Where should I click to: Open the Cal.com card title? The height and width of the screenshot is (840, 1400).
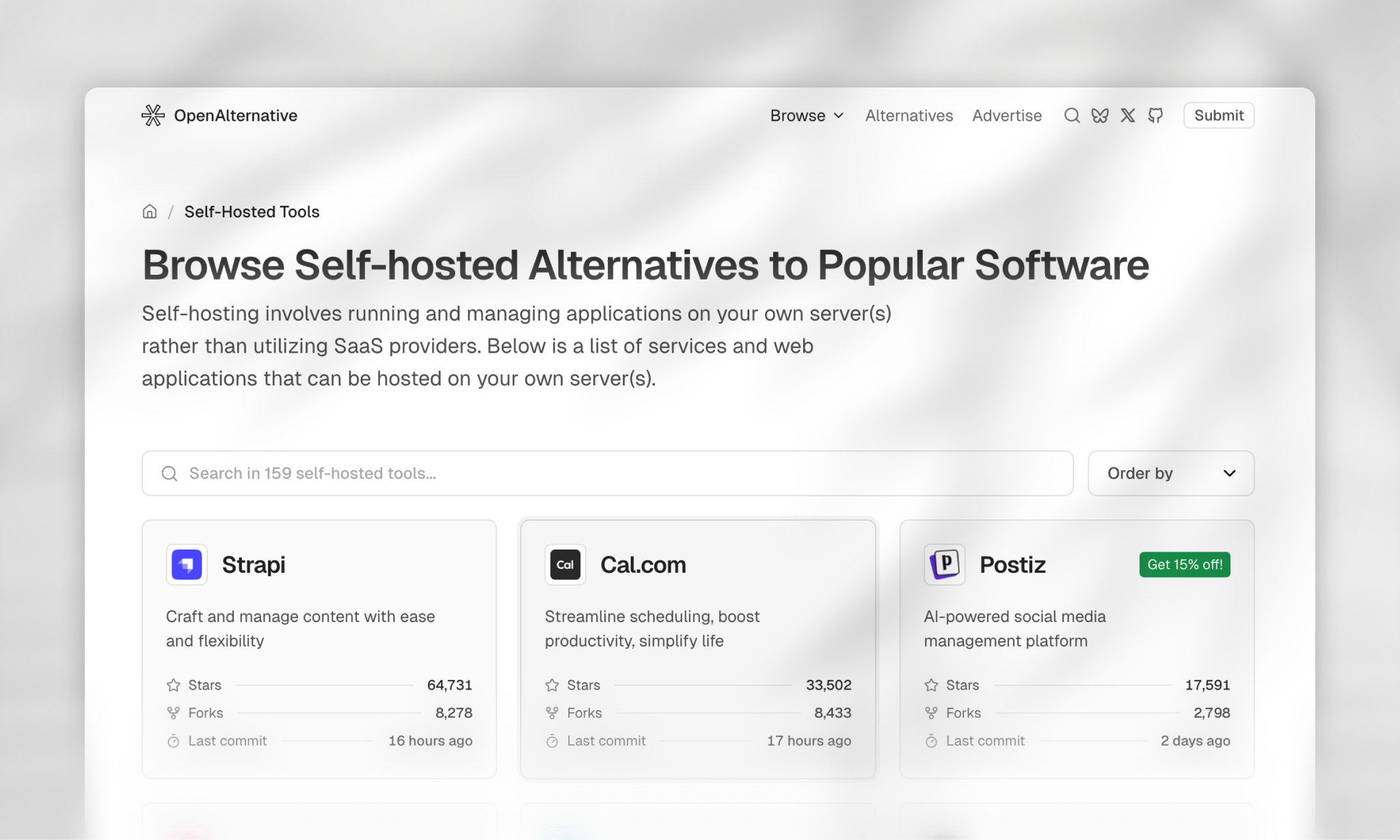(643, 565)
